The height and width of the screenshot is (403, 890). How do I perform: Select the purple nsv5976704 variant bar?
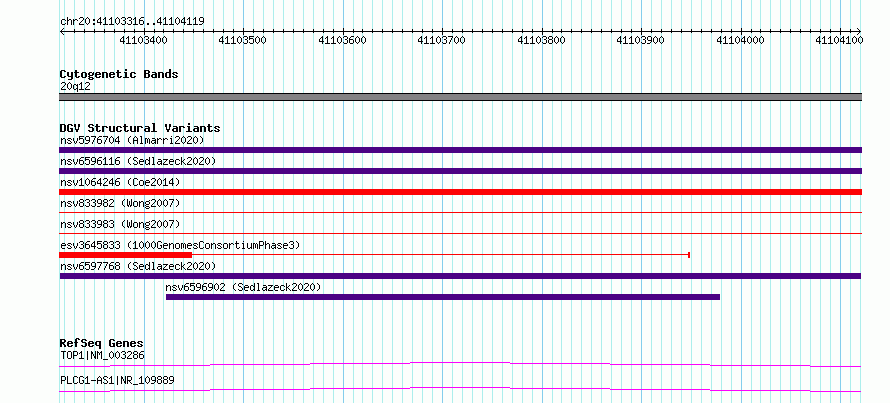460,150
